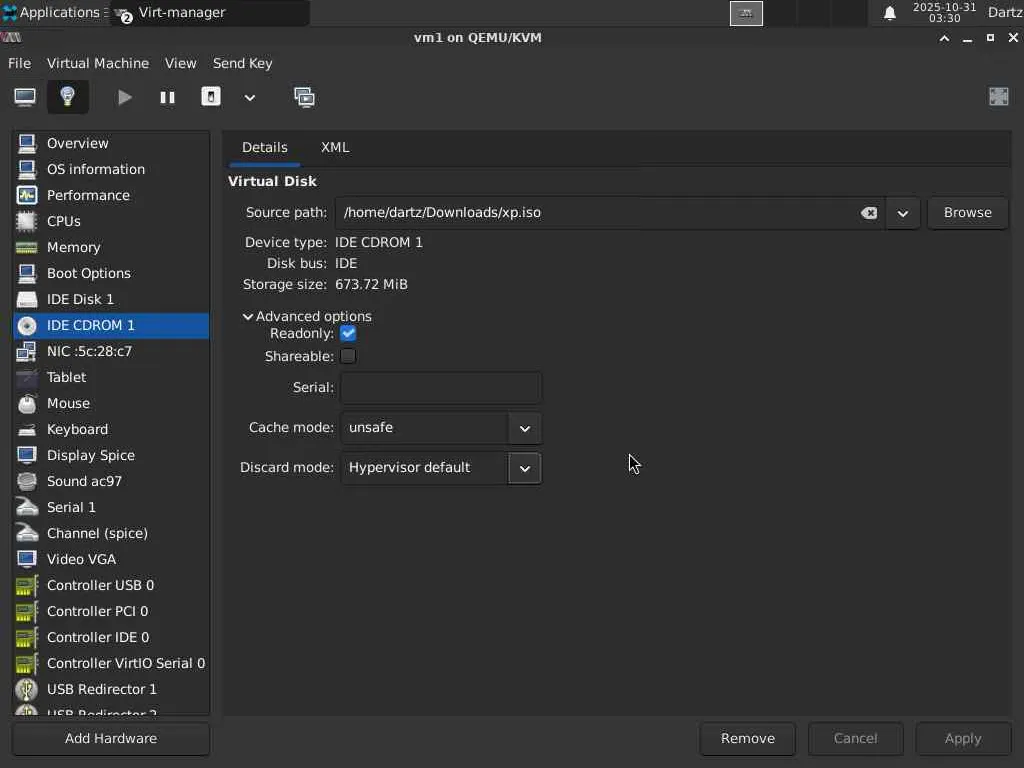Expand the Discard mode dropdown
Image resolution: width=1024 pixels, height=768 pixels.
pos(524,468)
